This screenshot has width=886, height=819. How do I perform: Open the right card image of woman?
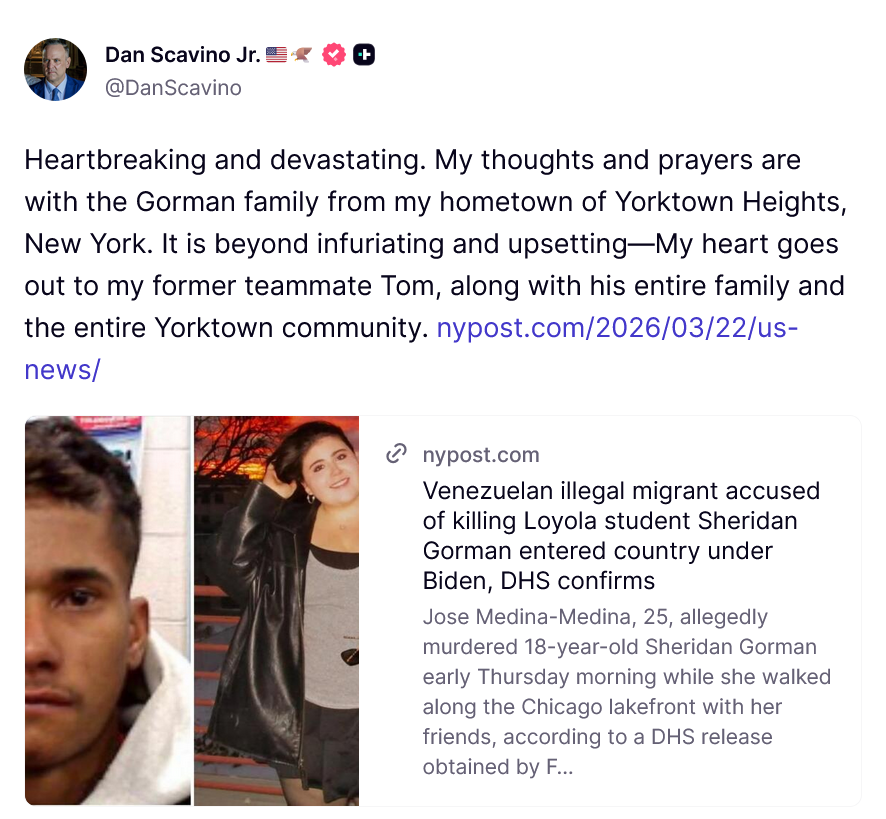(276, 610)
